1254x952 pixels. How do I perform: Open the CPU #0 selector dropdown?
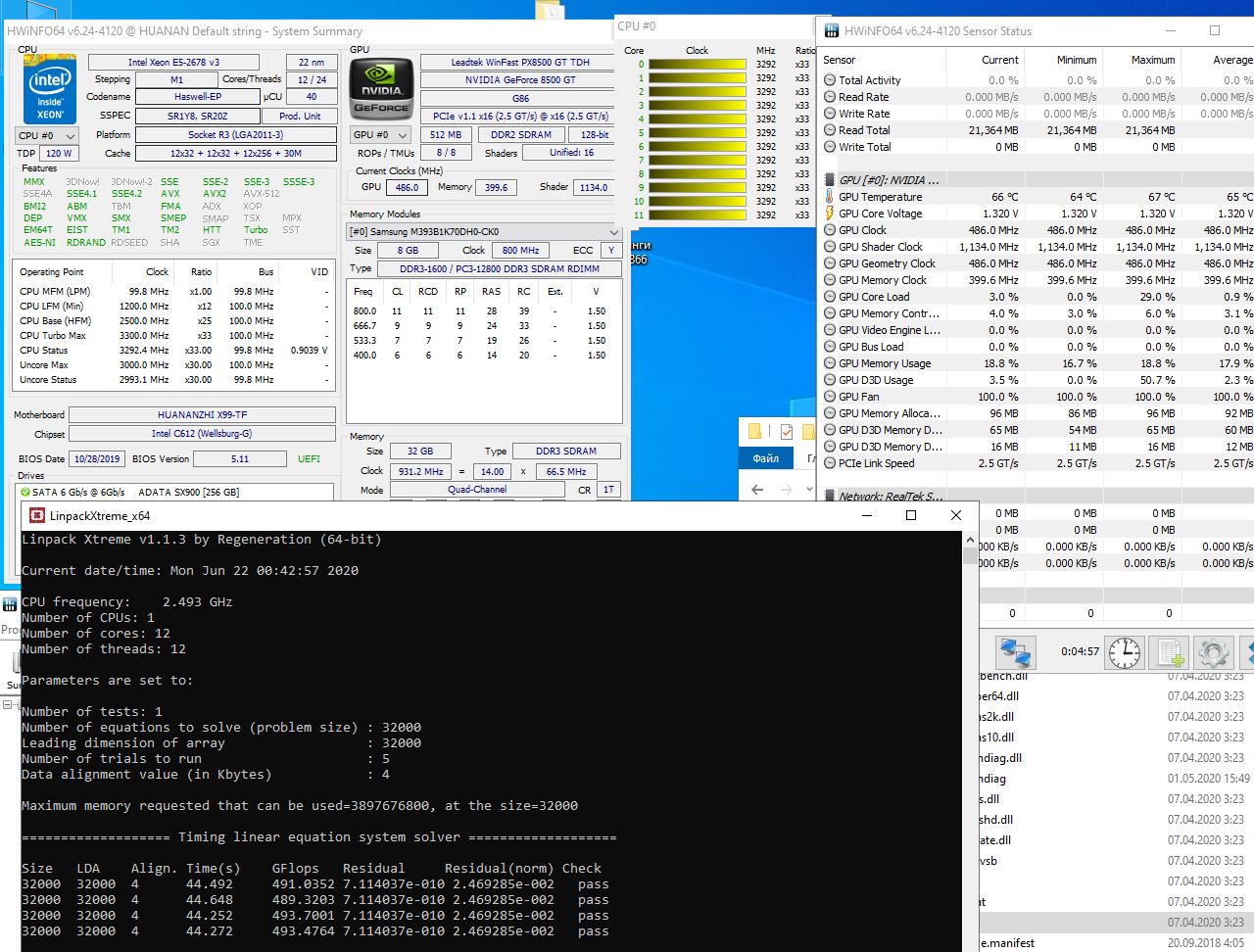point(48,135)
